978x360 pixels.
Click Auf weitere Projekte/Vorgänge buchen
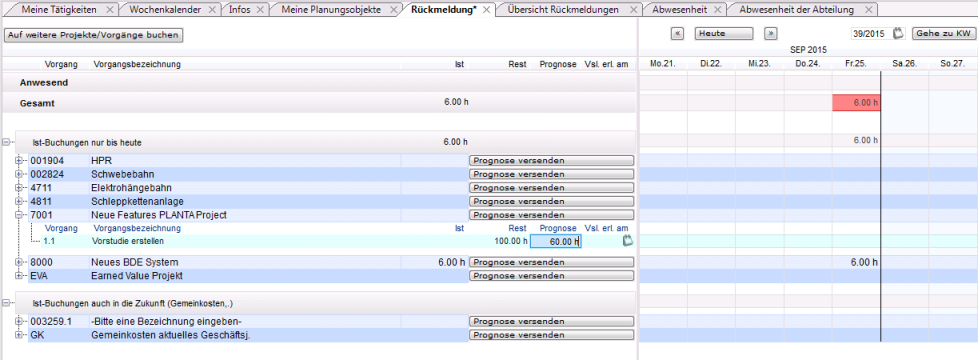pyautogui.click(x=94, y=35)
